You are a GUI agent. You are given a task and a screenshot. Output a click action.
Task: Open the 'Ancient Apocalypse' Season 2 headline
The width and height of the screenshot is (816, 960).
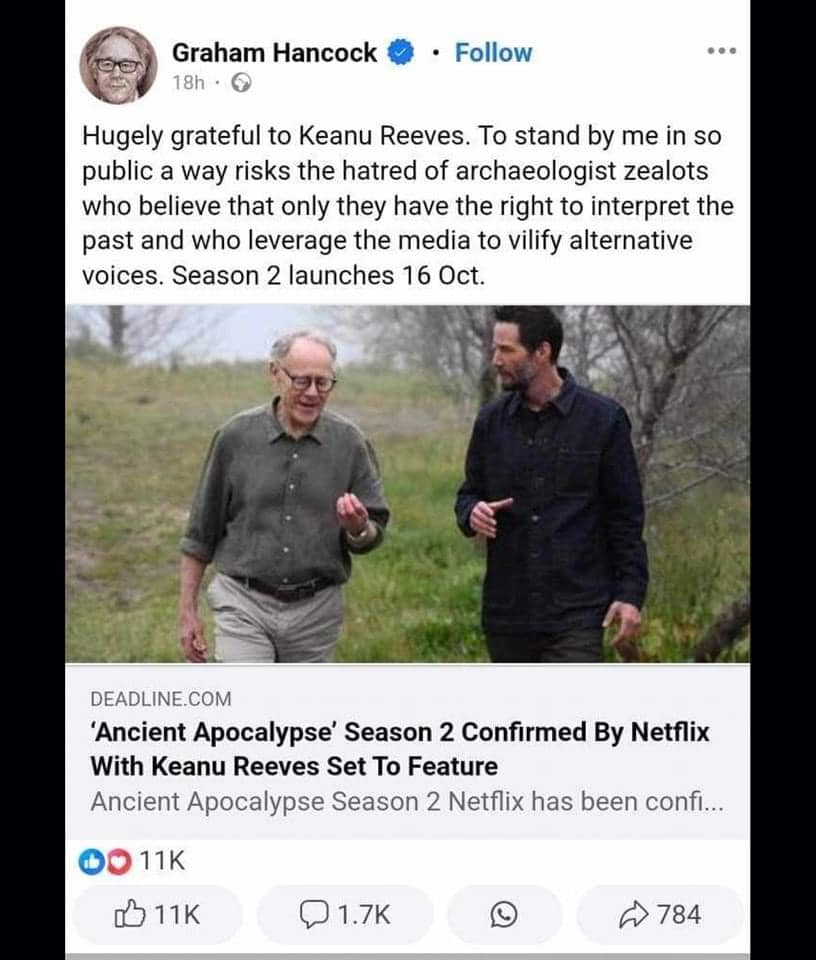click(400, 749)
